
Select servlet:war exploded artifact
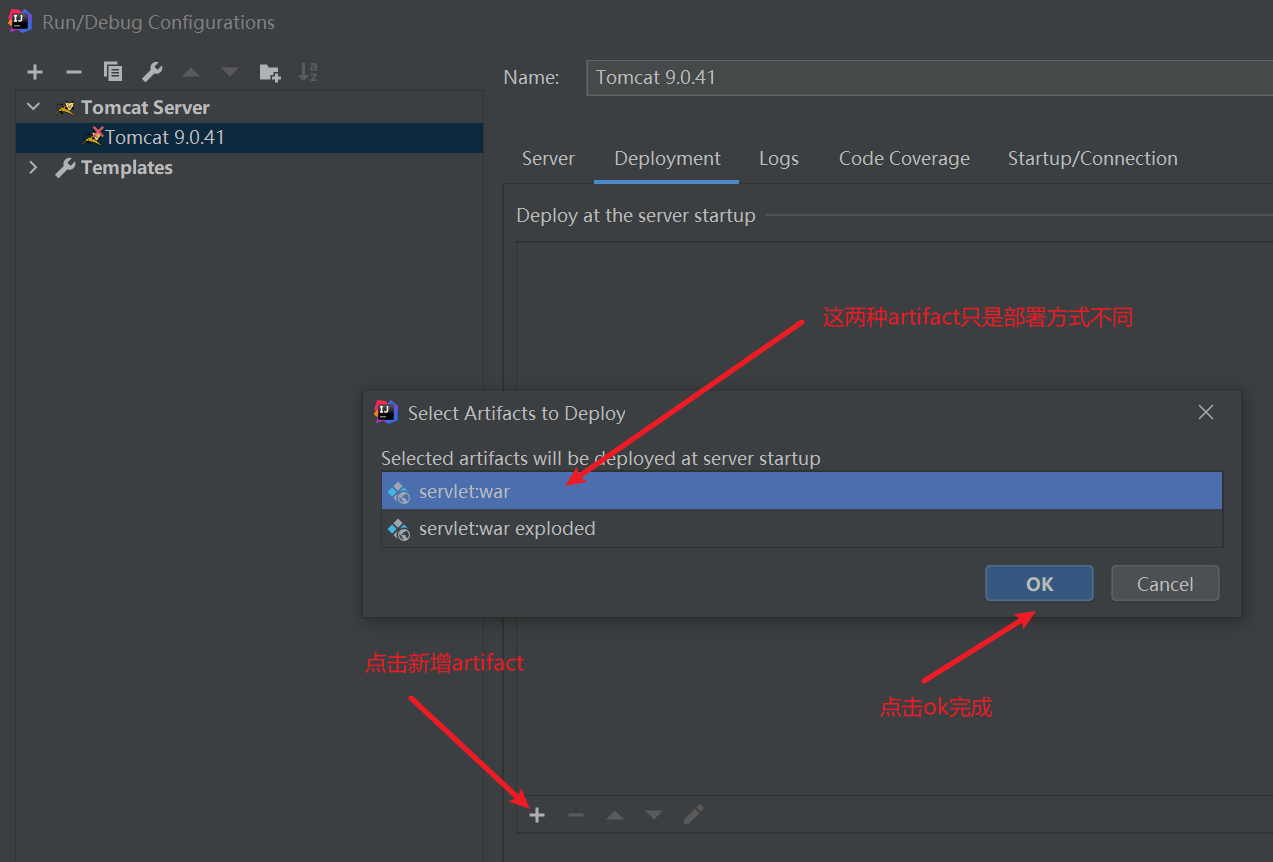(802, 528)
